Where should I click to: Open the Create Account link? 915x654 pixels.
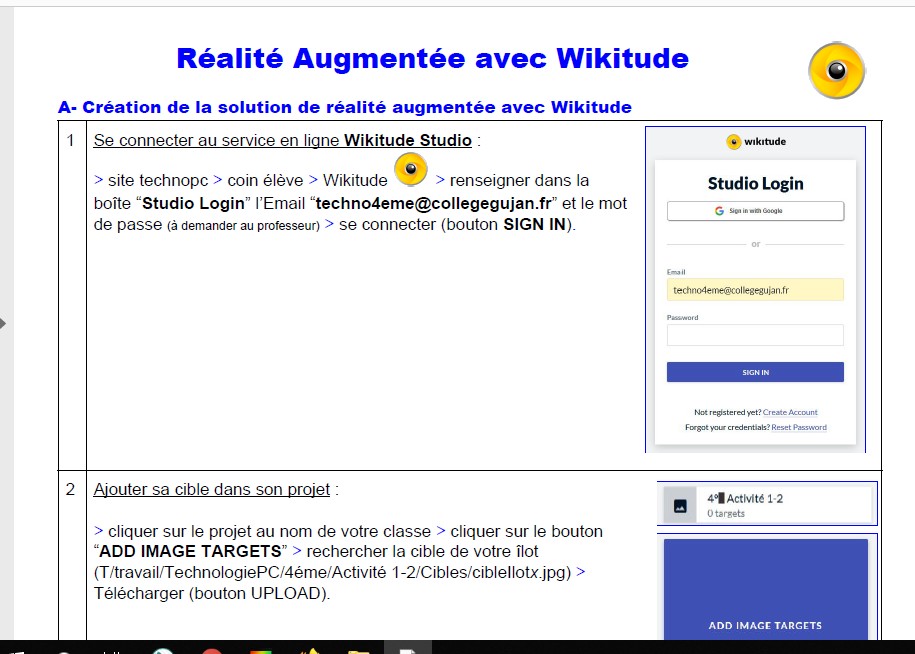790,412
